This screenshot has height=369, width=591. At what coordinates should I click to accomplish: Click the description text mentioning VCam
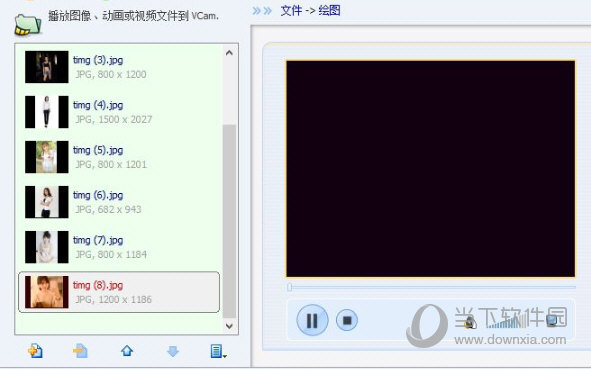coord(133,16)
